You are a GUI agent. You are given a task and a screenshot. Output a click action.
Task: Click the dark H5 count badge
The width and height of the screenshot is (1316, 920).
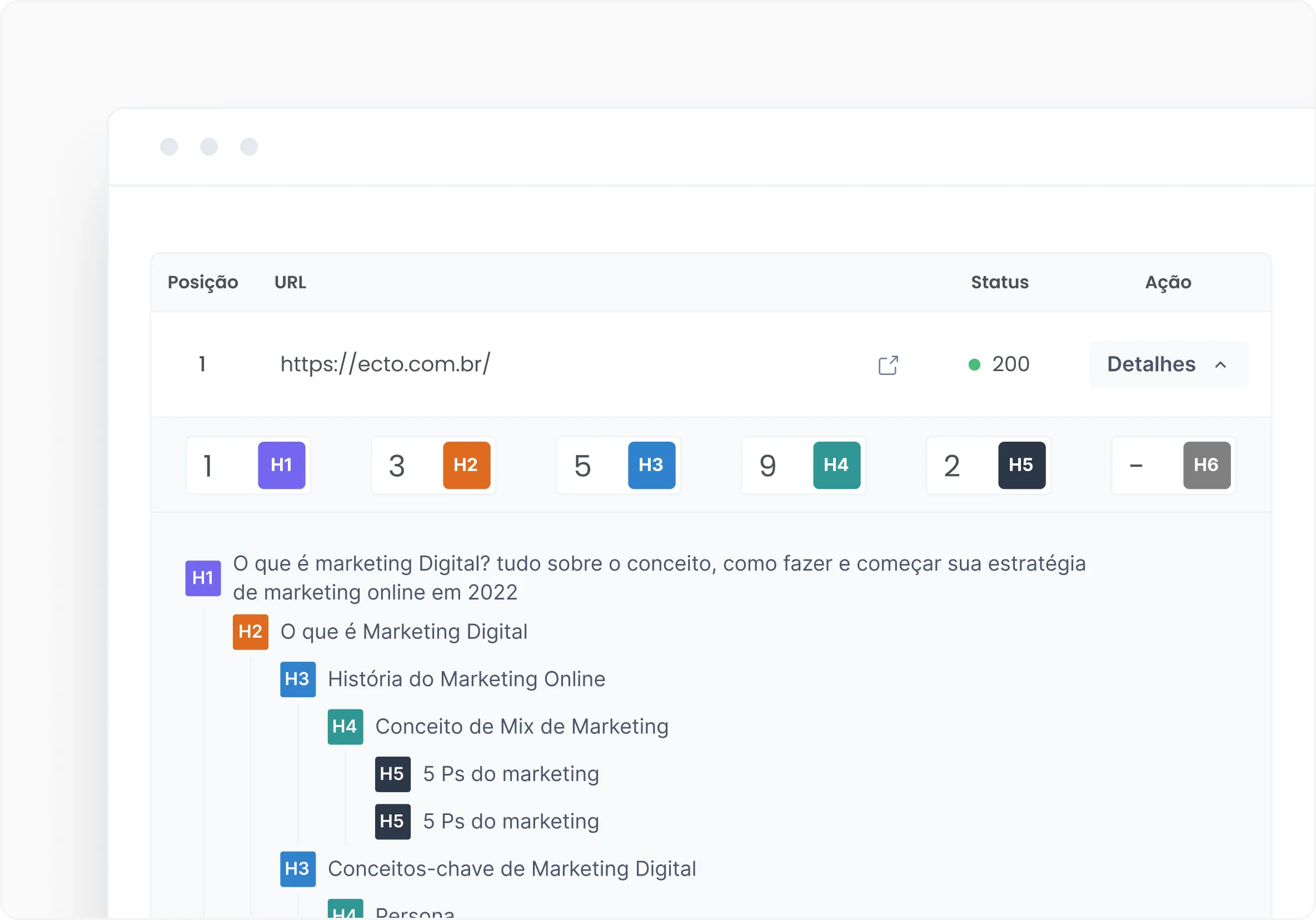[1021, 465]
